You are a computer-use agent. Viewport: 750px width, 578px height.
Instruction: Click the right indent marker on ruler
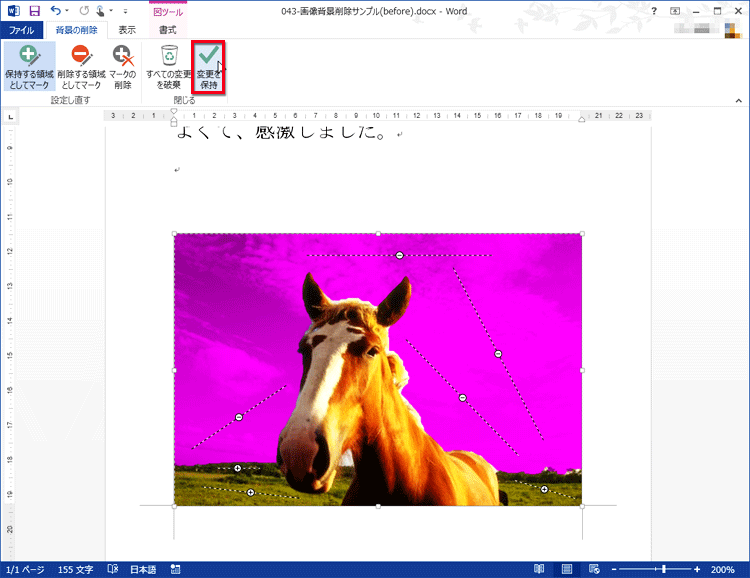click(x=582, y=120)
